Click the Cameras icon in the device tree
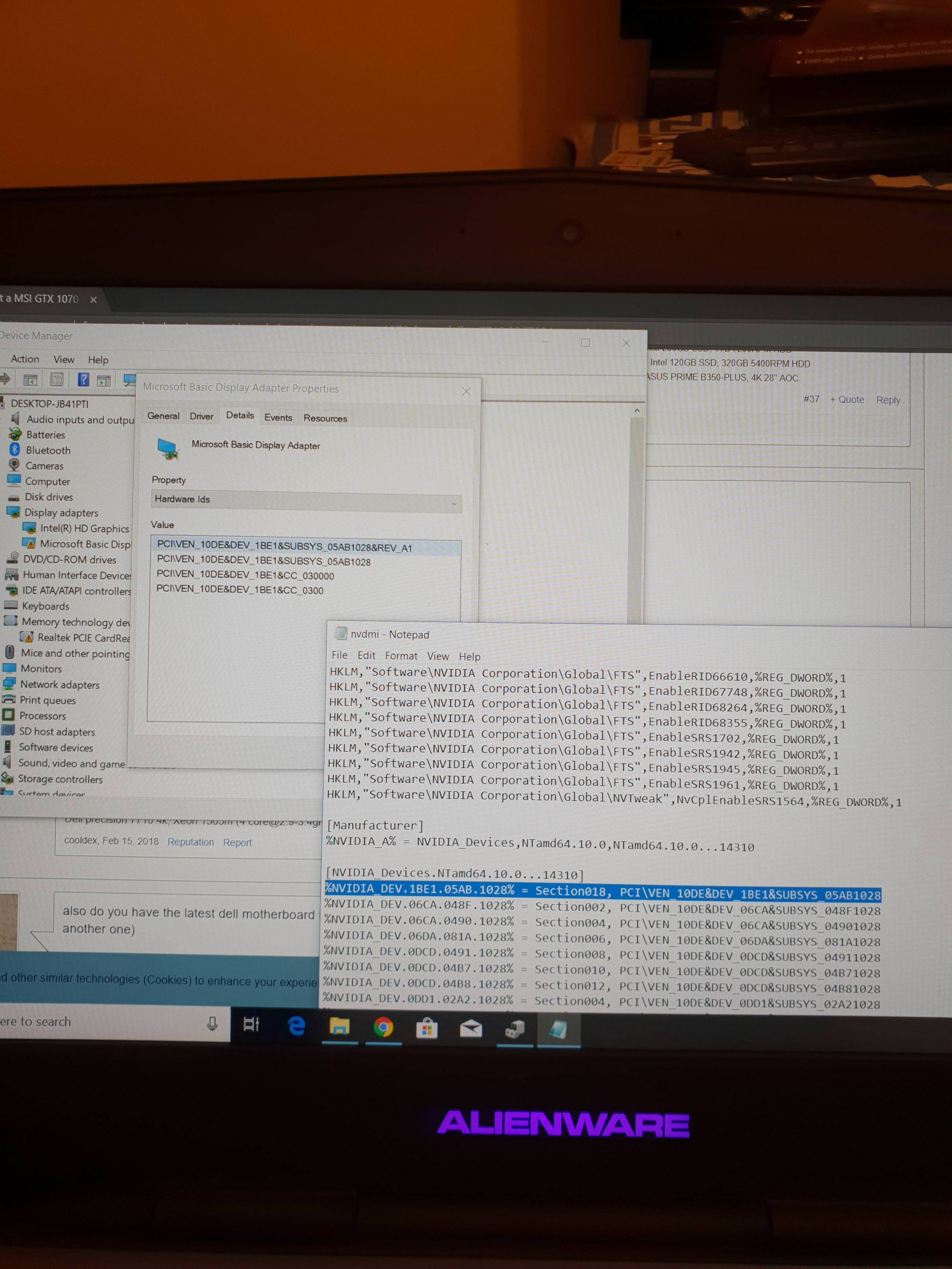The width and height of the screenshot is (952, 1269). [14, 465]
